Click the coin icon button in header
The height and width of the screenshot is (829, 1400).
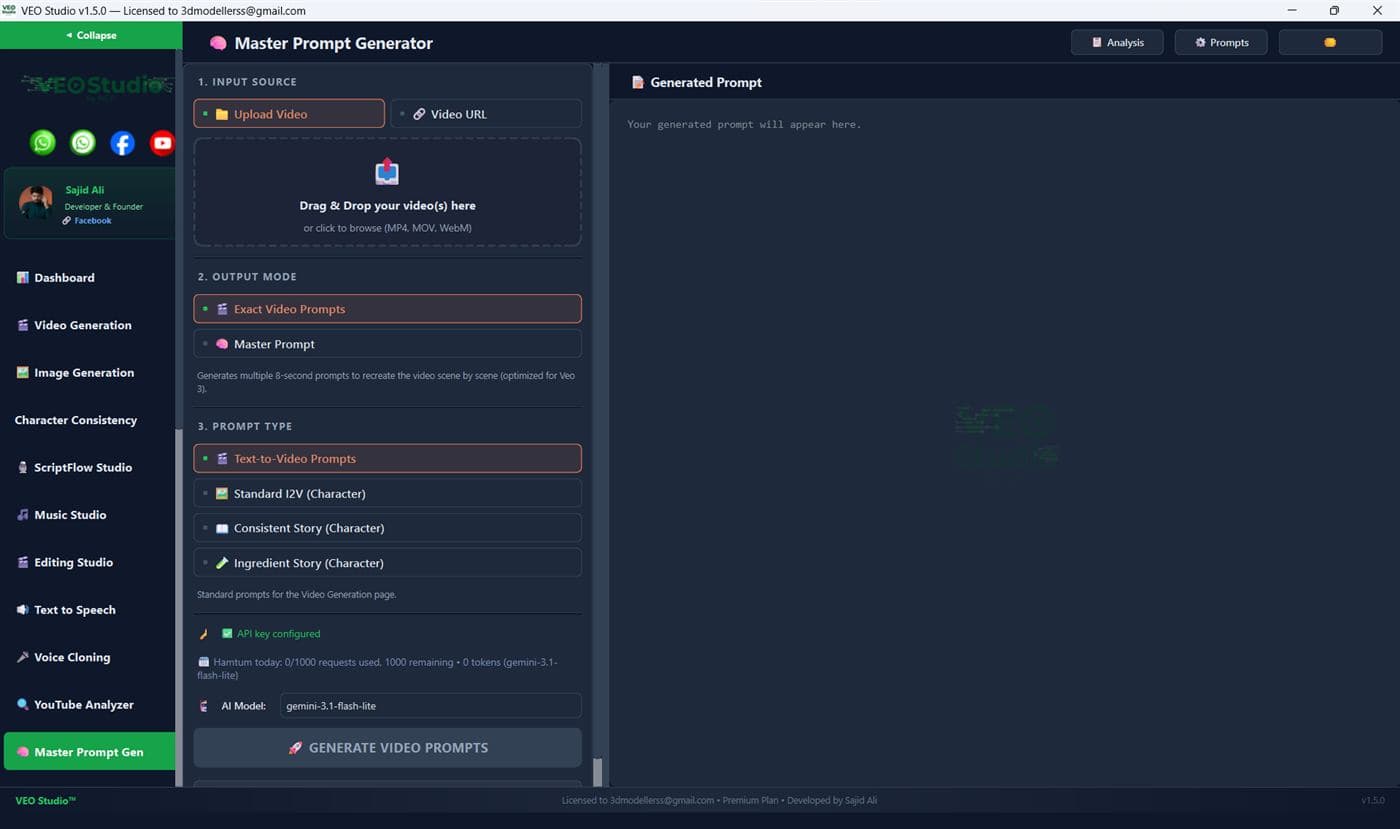pos(1330,43)
